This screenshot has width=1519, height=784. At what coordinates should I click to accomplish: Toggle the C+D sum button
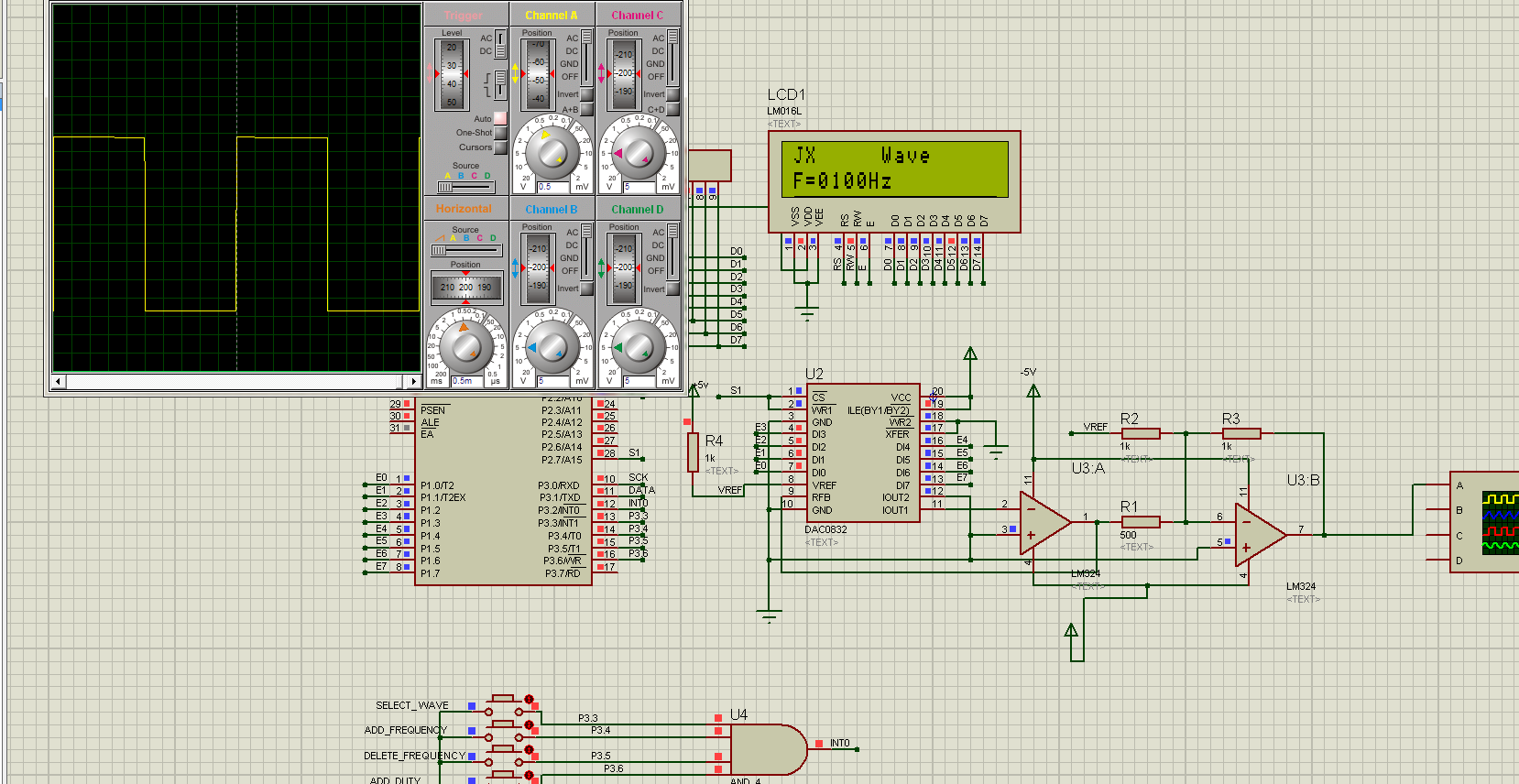point(672,109)
